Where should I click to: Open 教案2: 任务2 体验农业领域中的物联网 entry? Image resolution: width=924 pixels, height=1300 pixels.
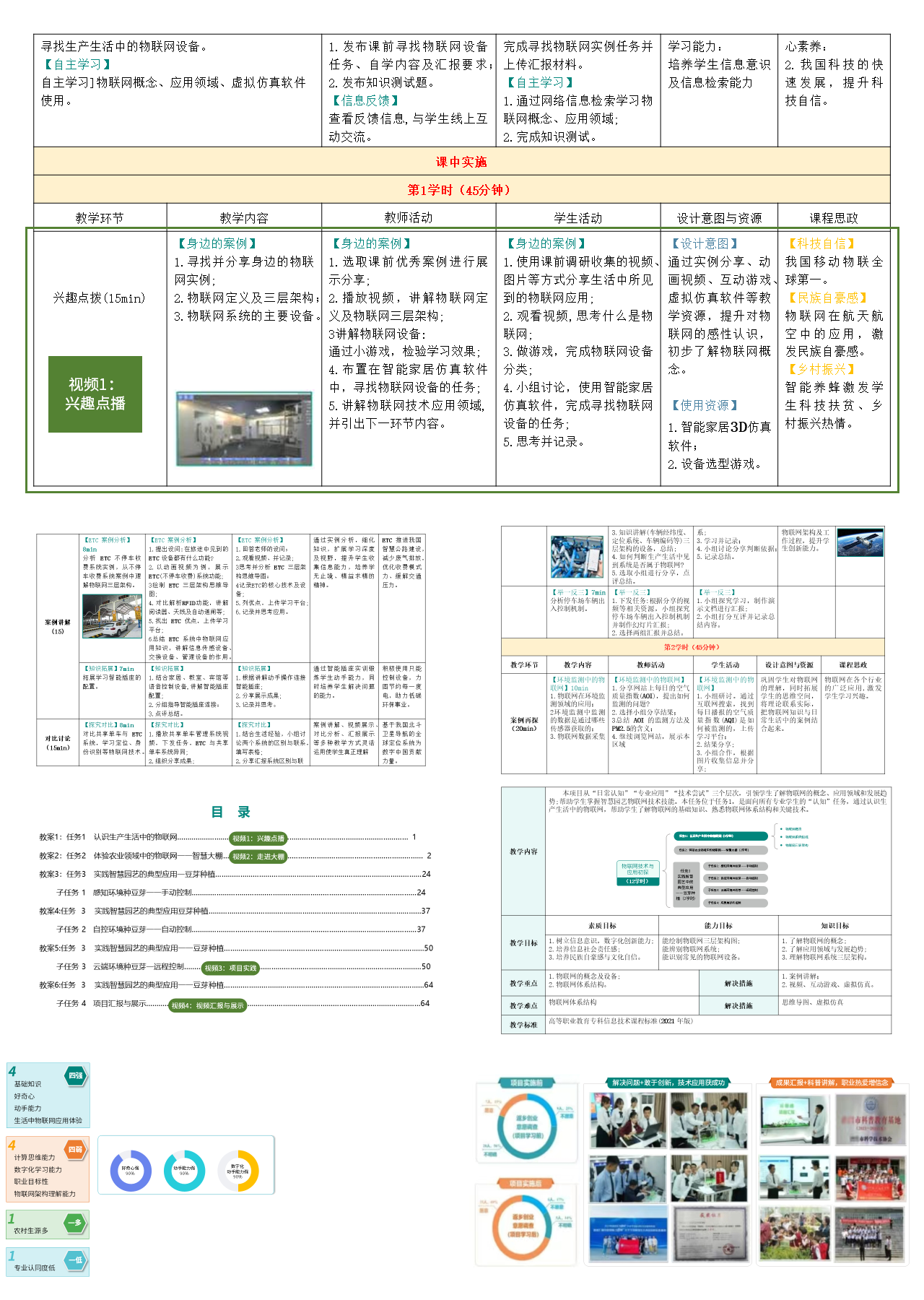pos(235,856)
